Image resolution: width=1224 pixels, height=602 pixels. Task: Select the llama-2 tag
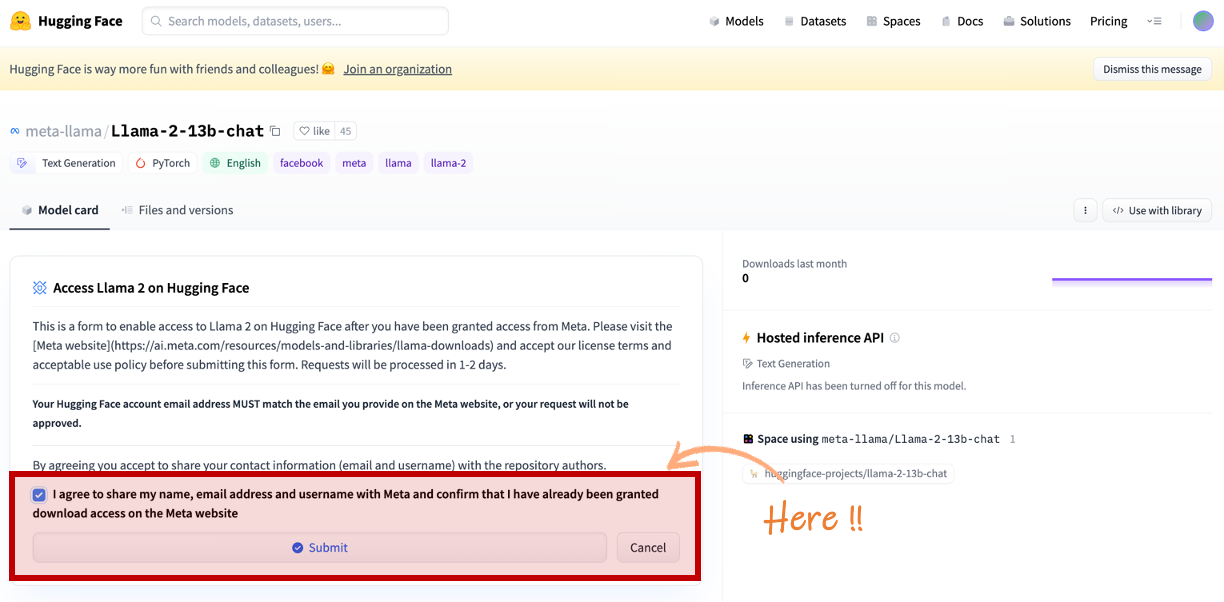point(448,163)
